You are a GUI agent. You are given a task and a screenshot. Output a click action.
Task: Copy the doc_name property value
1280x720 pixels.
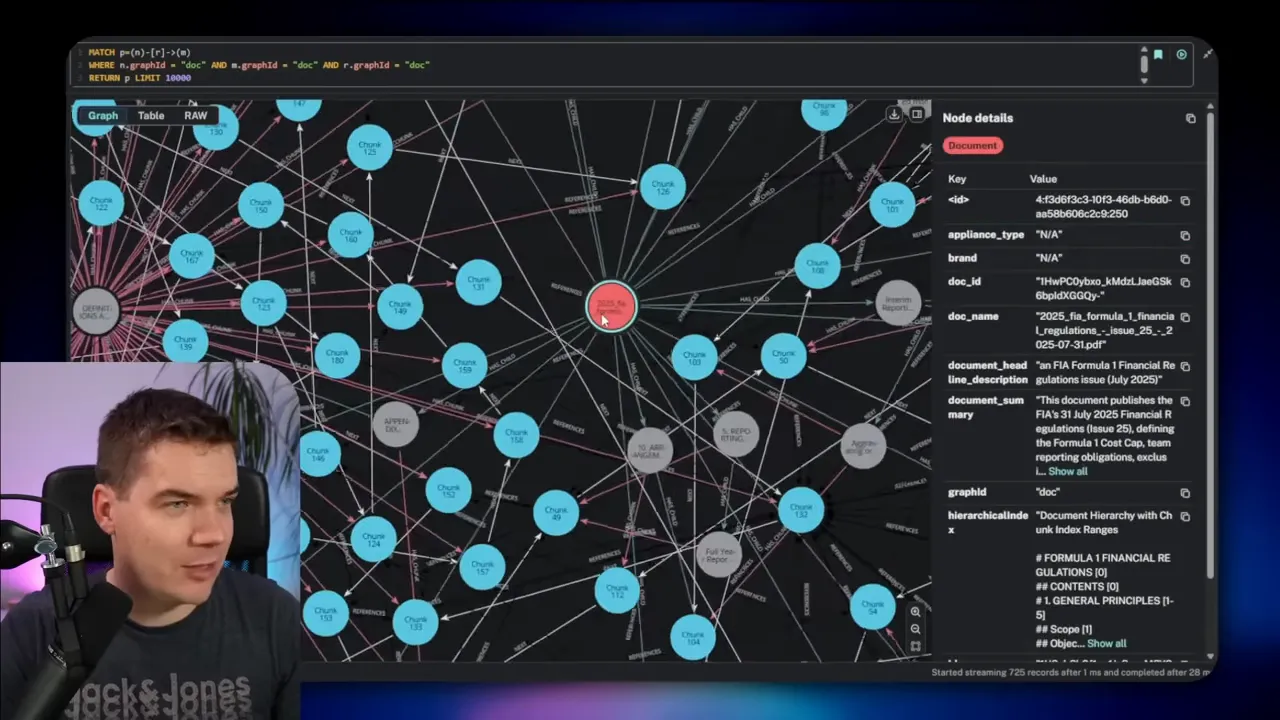tap(1185, 316)
